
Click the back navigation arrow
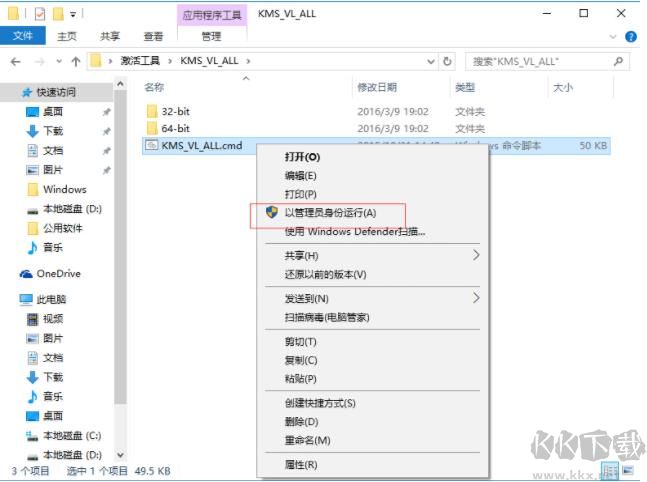coord(16,62)
